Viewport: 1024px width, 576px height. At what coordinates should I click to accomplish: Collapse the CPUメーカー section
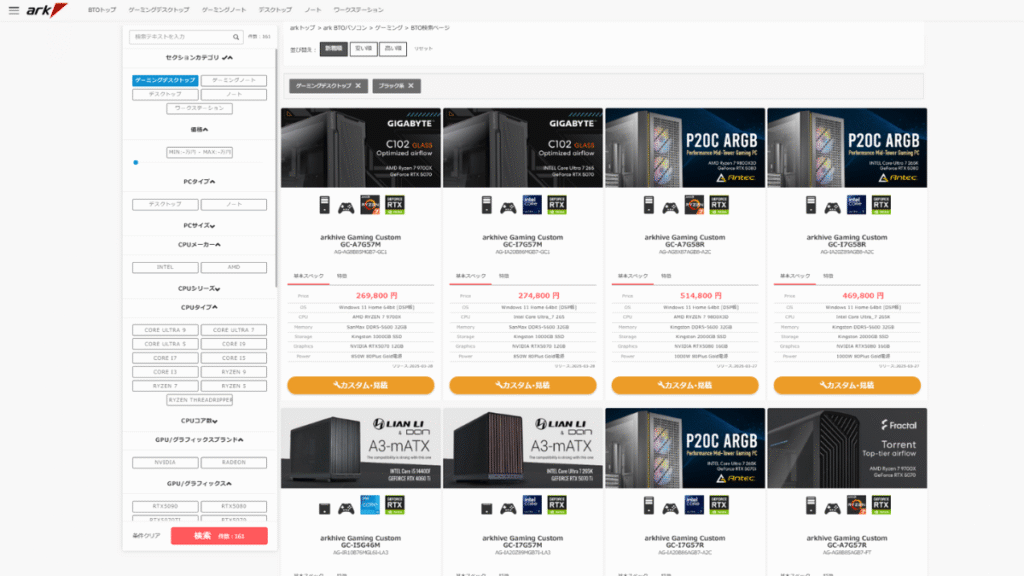[x=199, y=244]
